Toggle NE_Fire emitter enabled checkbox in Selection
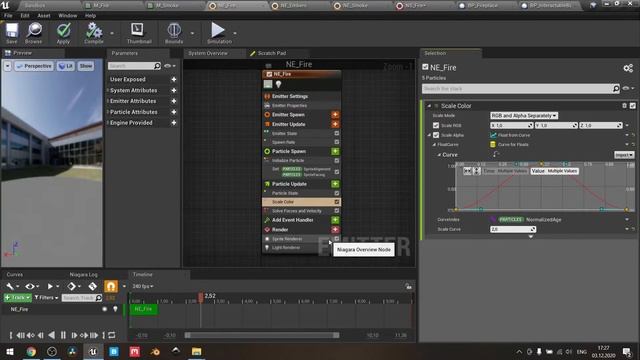This screenshot has height=360, width=640. 425,67
